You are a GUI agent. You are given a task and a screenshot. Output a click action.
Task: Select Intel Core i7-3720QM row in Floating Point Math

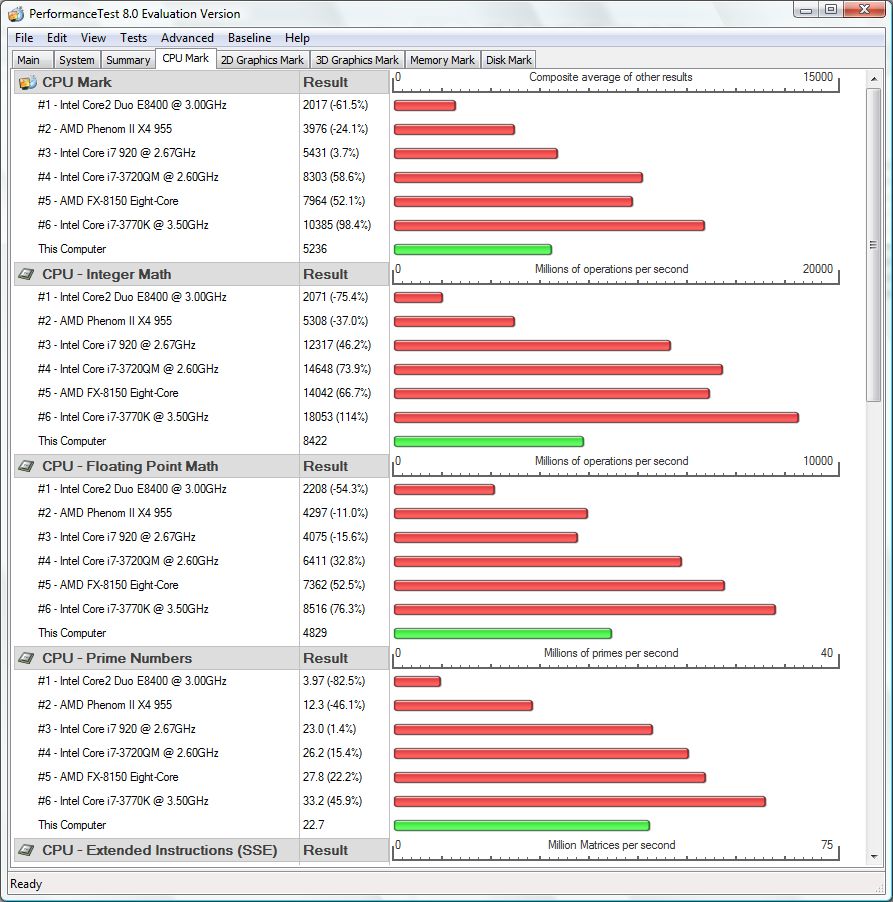coord(128,561)
